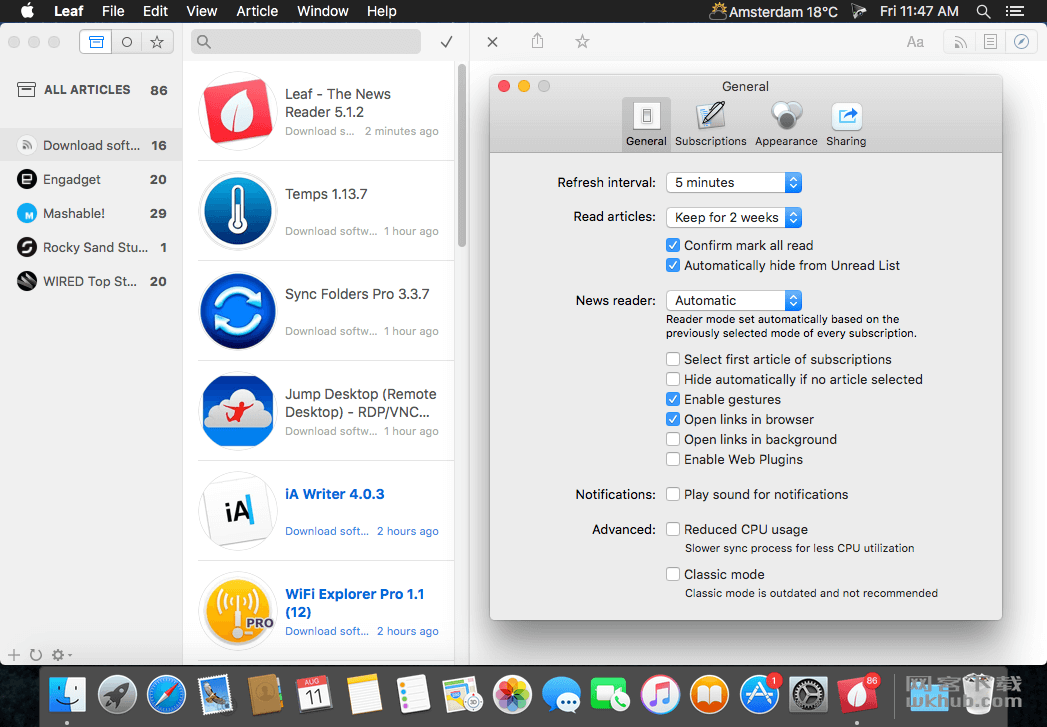Open the share icon in article toolbar
Image resolution: width=1047 pixels, height=727 pixels.
click(x=538, y=41)
